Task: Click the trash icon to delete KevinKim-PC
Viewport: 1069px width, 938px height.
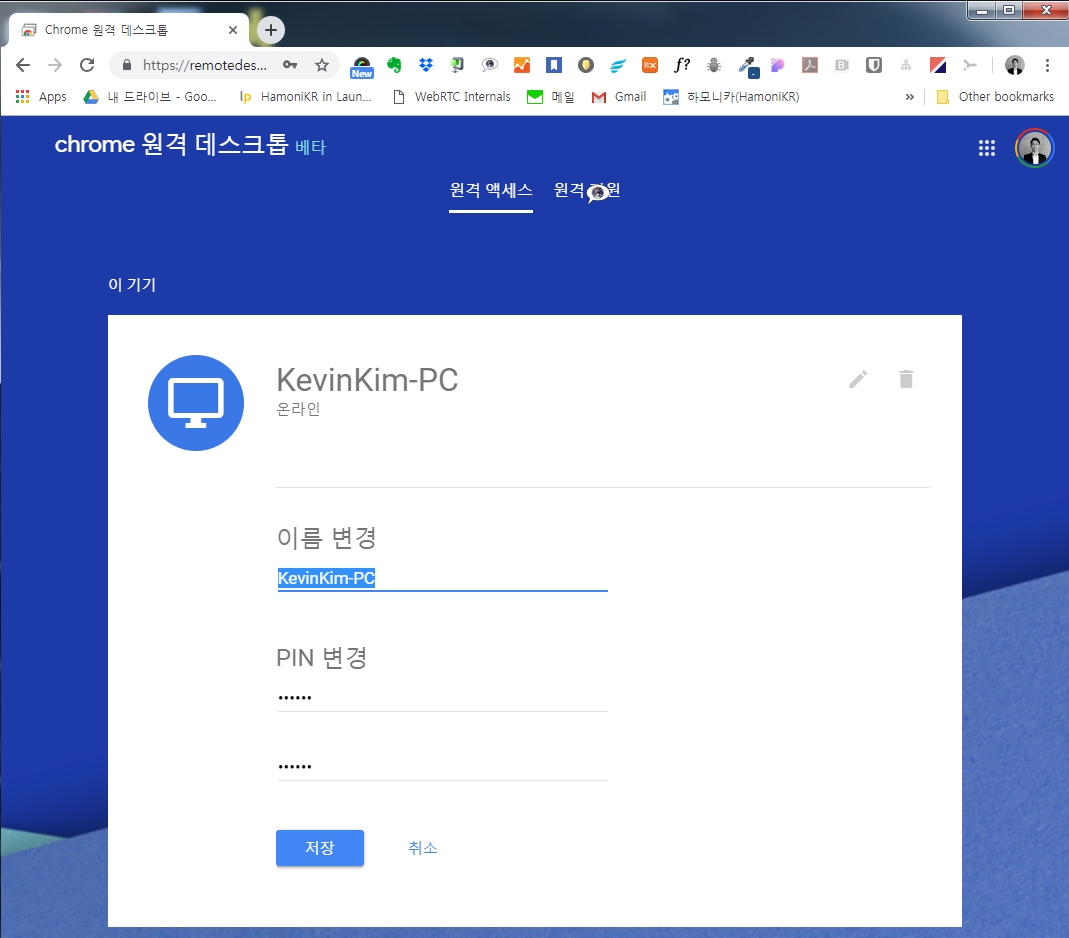Action: click(906, 379)
